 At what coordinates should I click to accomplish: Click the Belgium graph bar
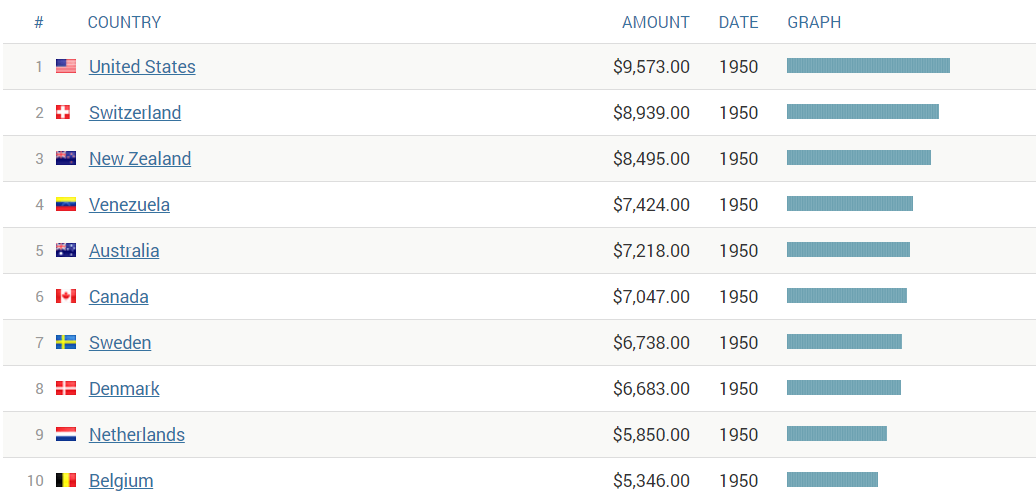click(832, 479)
